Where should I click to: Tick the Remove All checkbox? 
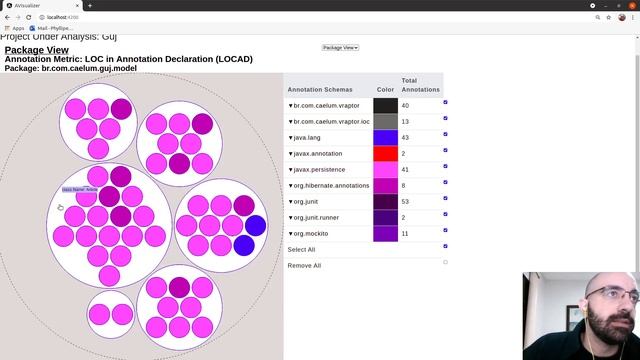tap(445, 262)
